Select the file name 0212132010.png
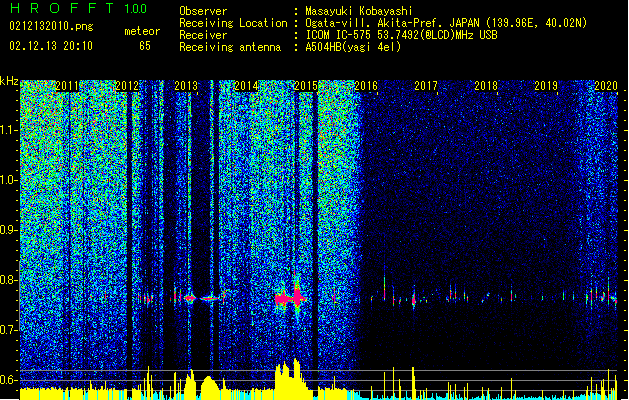The height and width of the screenshot is (400, 629). pos(51,27)
